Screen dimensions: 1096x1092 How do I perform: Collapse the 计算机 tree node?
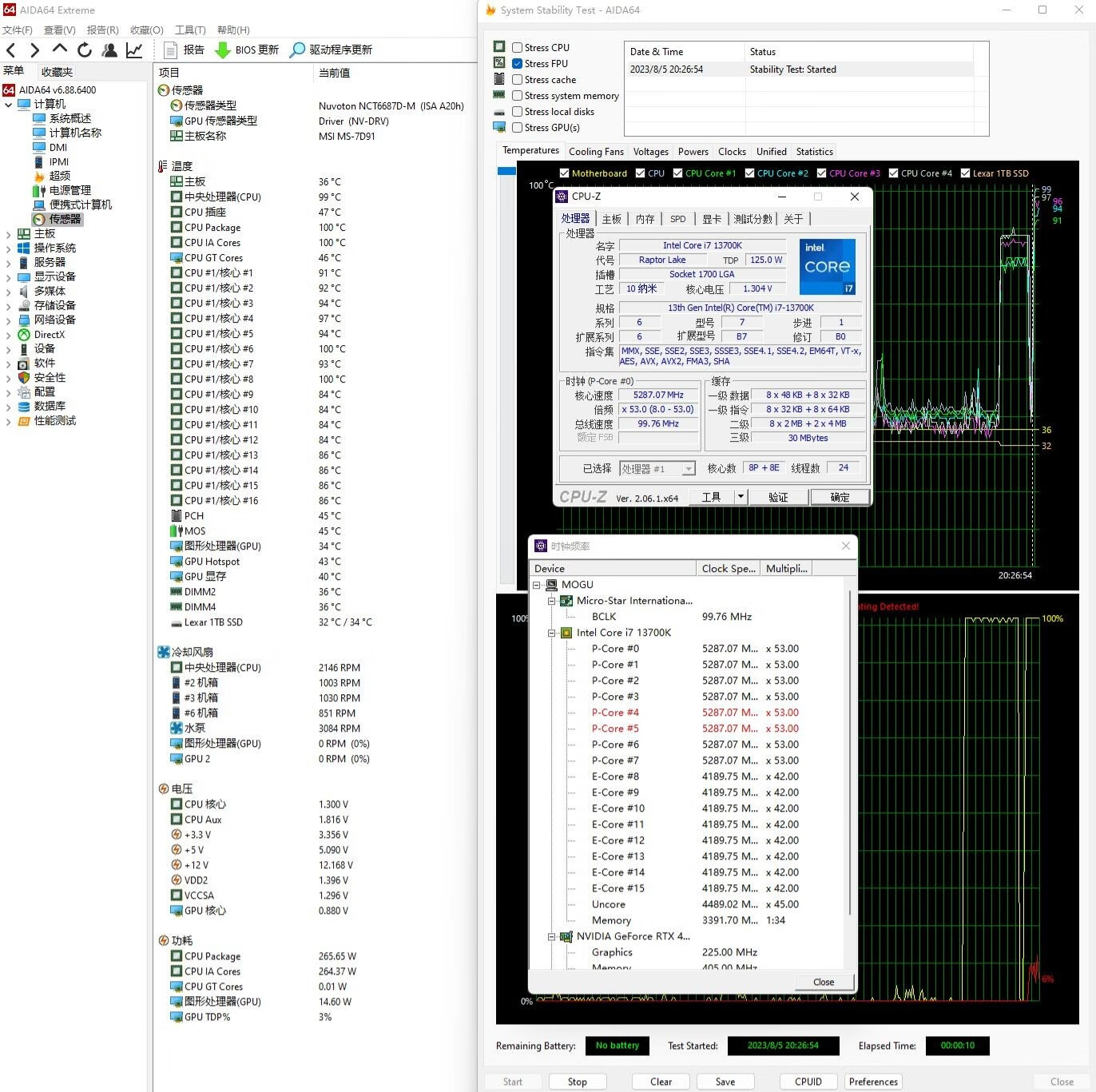coord(8,104)
